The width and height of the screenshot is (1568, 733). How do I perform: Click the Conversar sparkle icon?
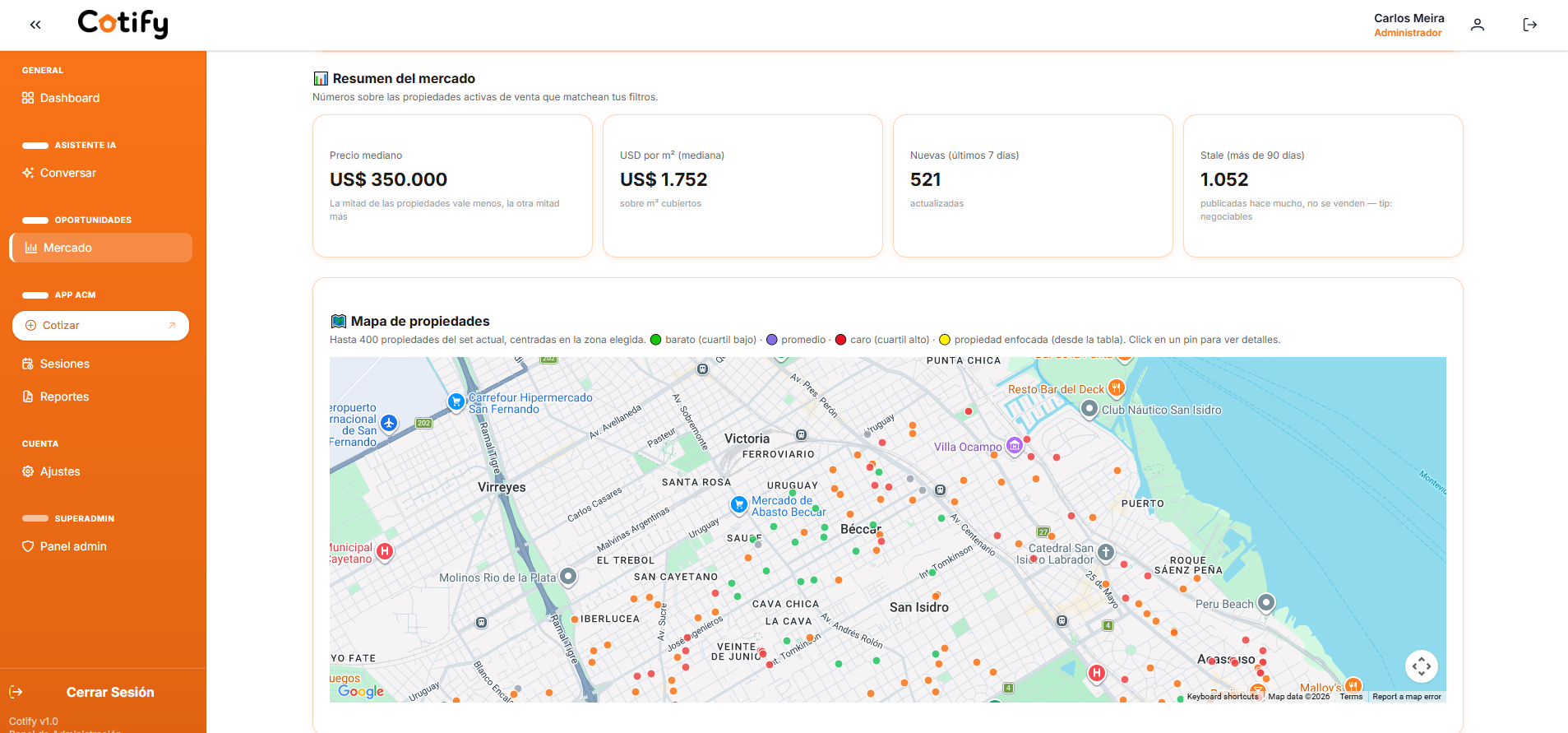[28, 173]
